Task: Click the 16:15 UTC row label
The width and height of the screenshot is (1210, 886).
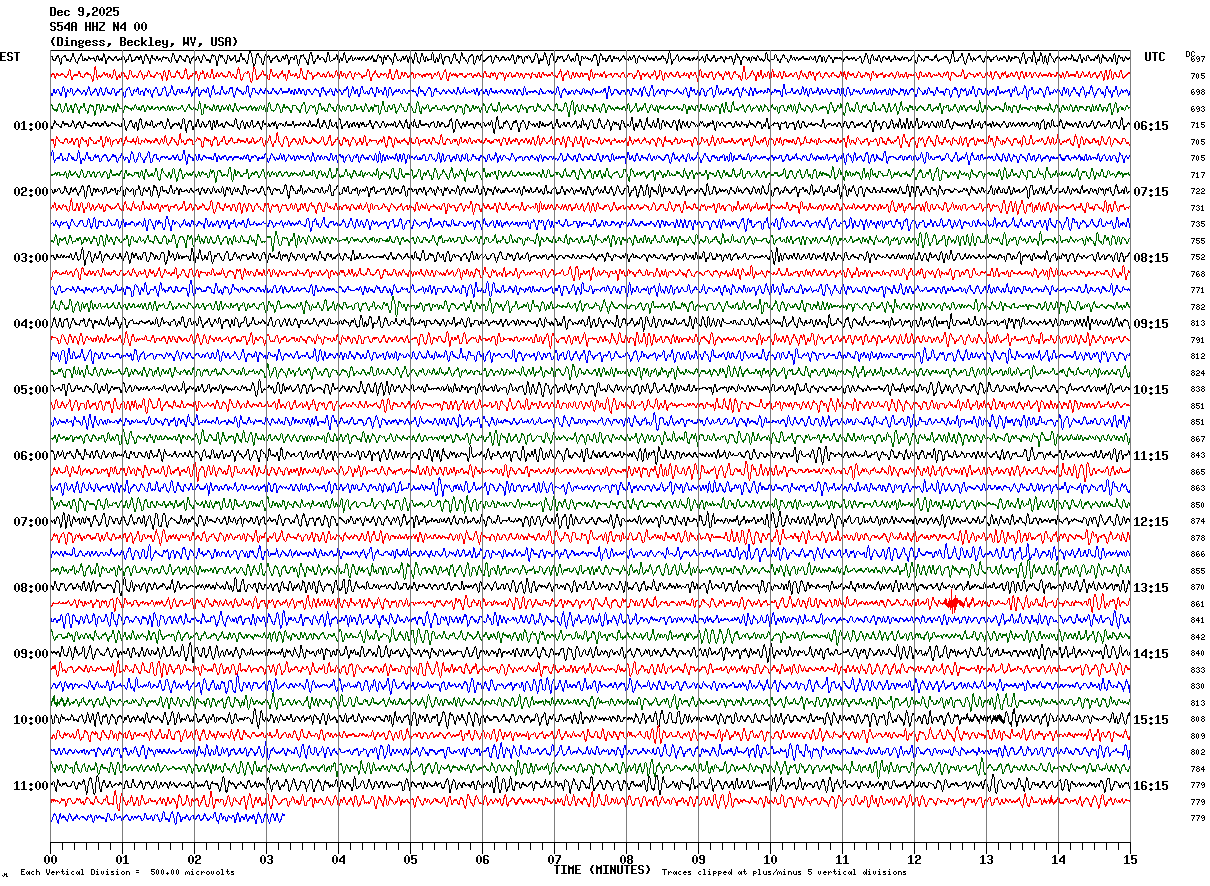Action: pyautogui.click(x=1151, y=786)
